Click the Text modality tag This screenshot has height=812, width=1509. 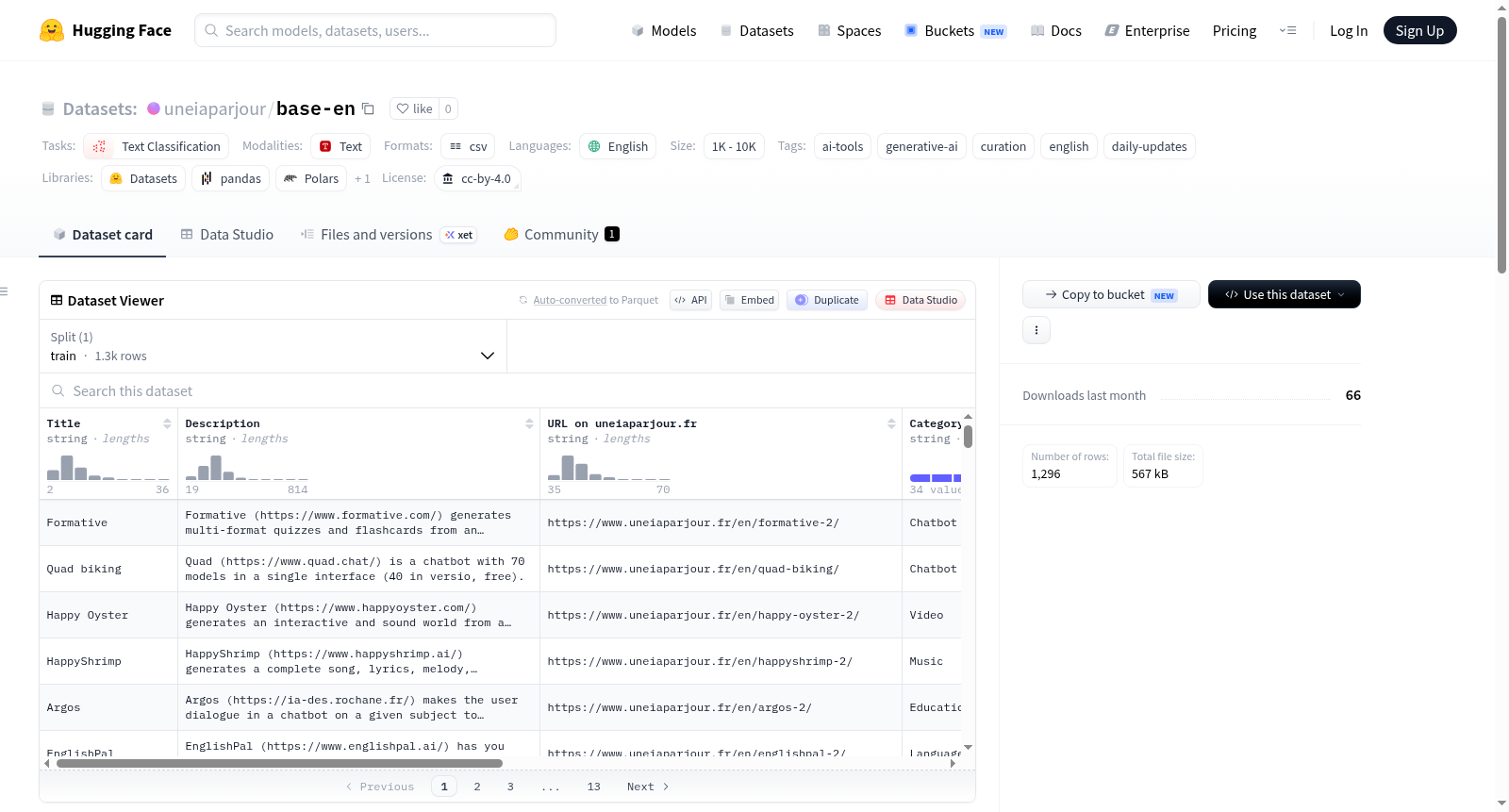pyautogui.click(x=340, y=146)
